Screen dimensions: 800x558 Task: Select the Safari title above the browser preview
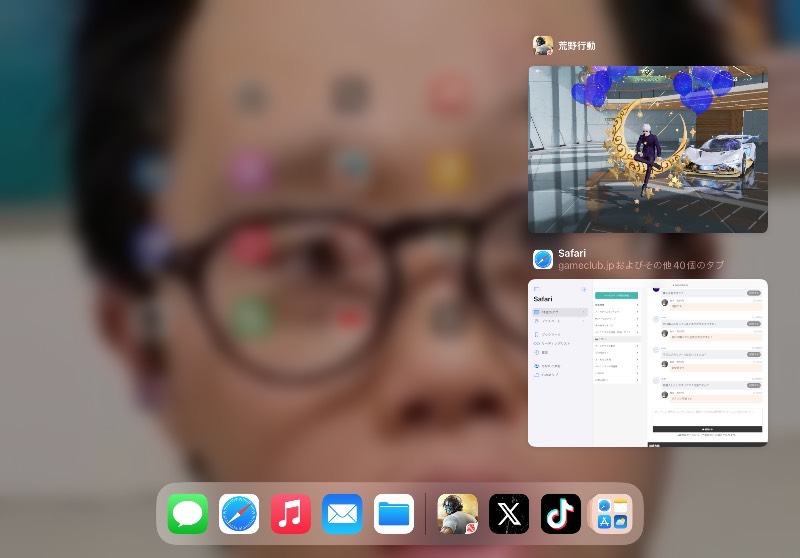[572, 253]
